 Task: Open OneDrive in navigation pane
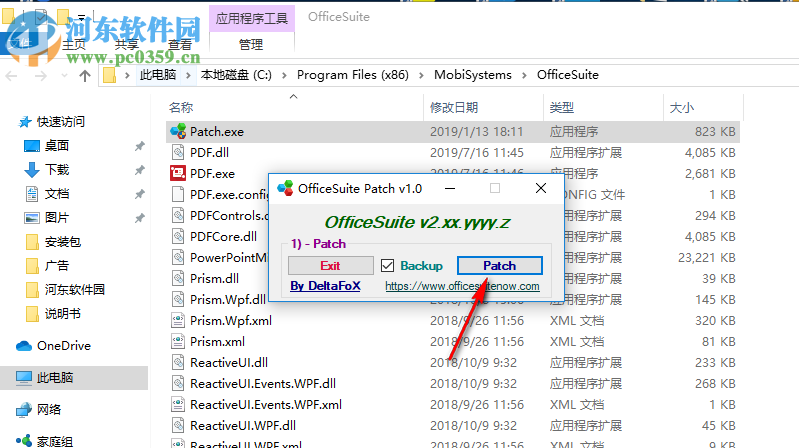(64, 346)
